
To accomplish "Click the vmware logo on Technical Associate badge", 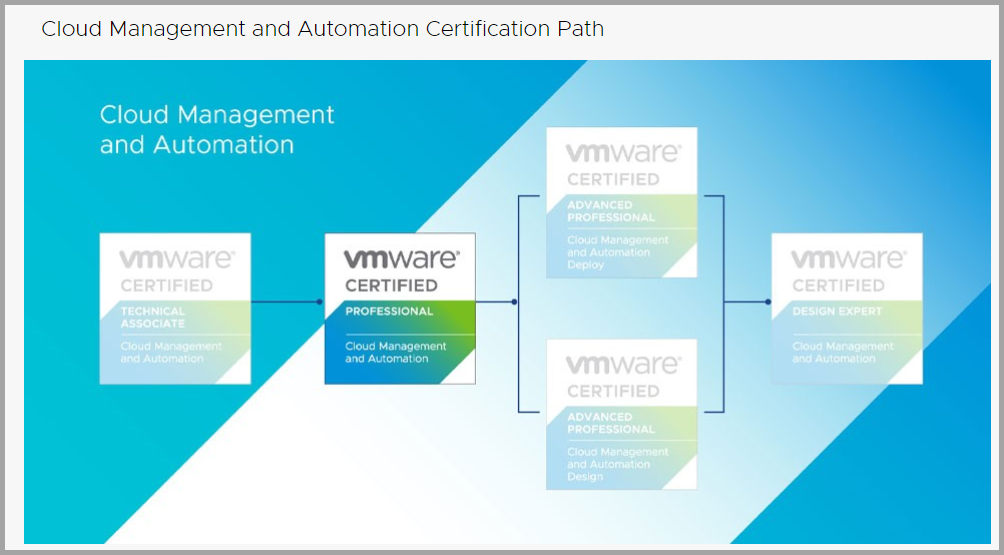I will (x=177, y=259).
